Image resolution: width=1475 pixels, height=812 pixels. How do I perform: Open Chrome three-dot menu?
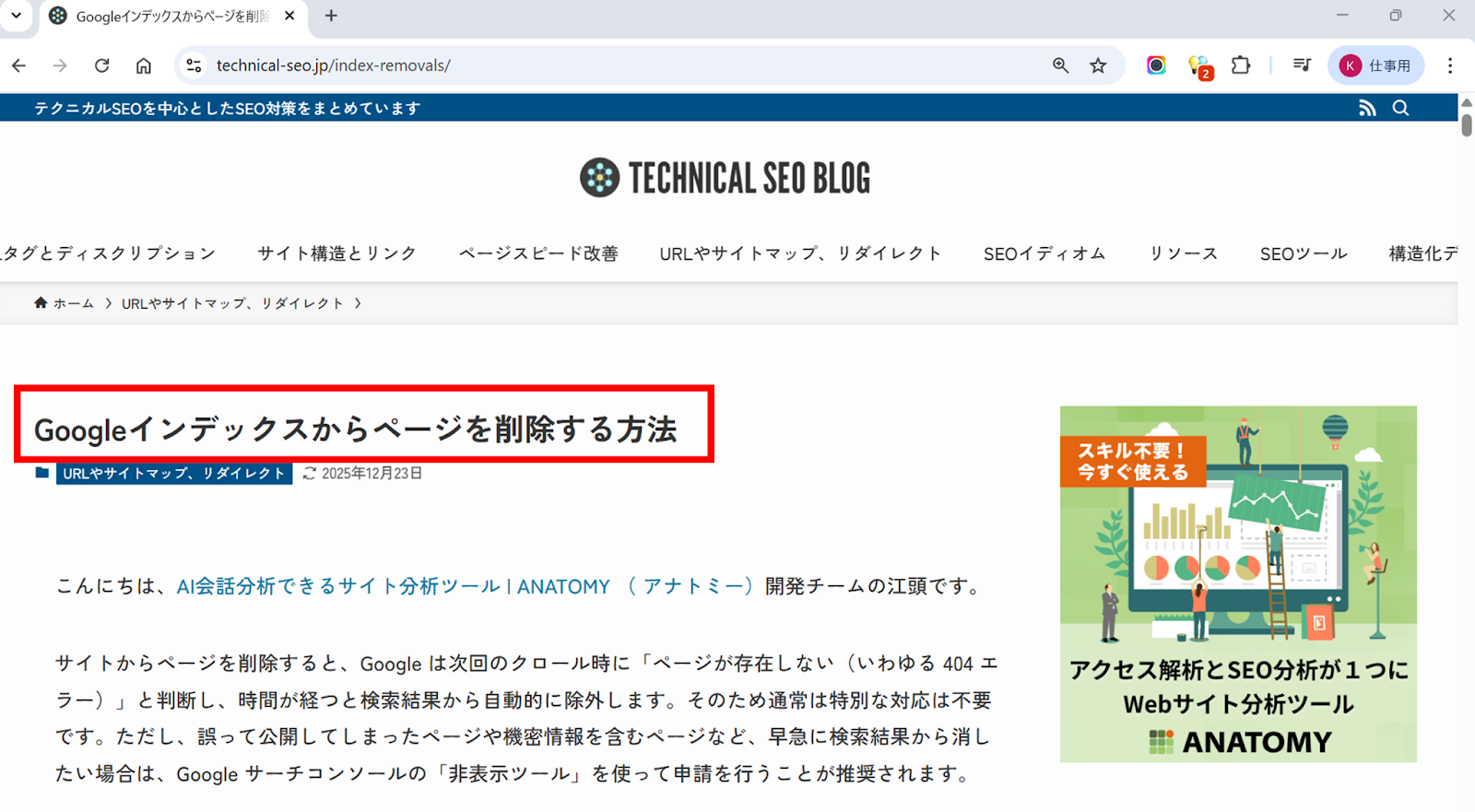coord(1450,65)
